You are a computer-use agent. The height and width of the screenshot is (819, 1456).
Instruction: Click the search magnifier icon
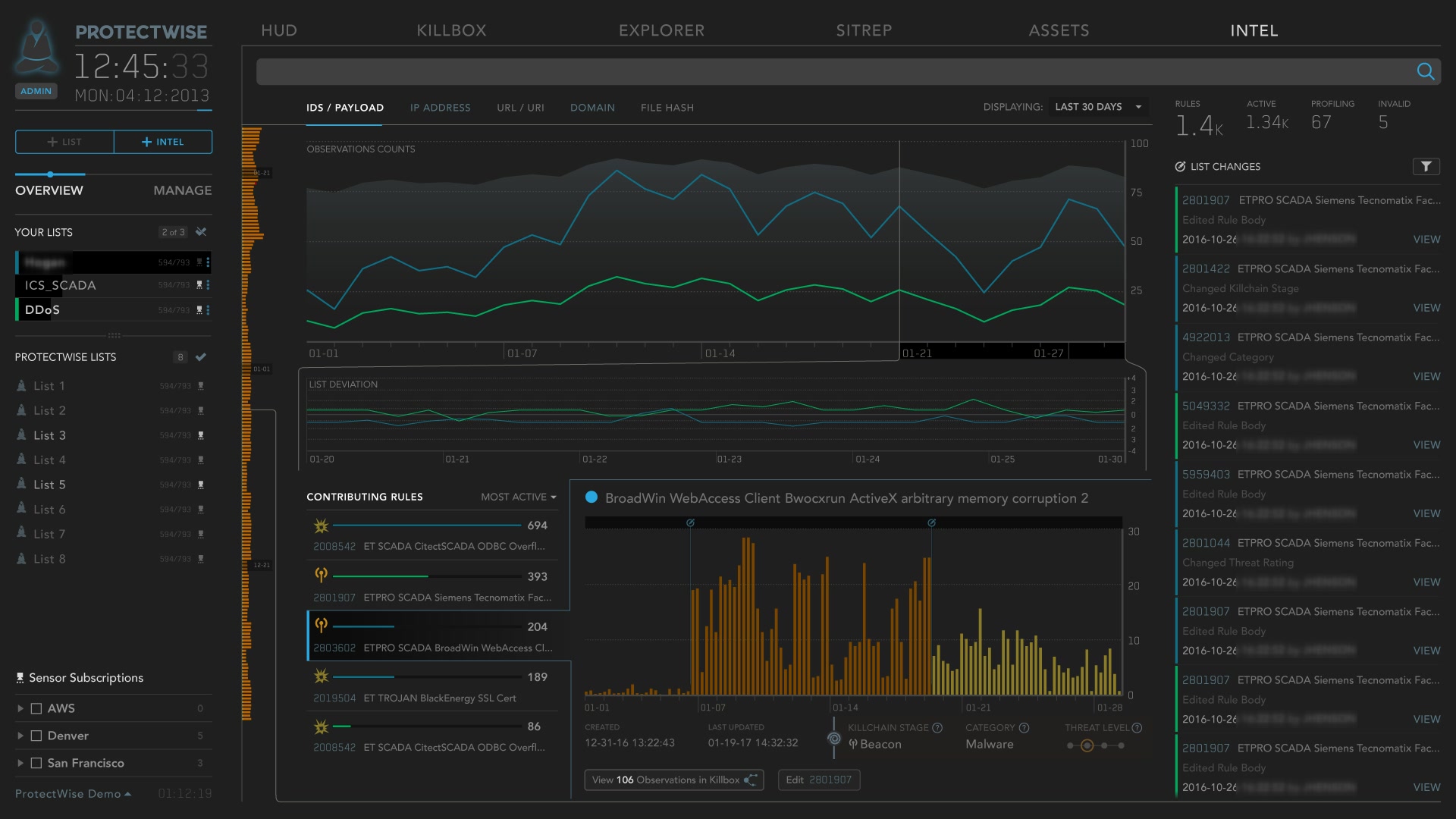(x=1426, y=71)
